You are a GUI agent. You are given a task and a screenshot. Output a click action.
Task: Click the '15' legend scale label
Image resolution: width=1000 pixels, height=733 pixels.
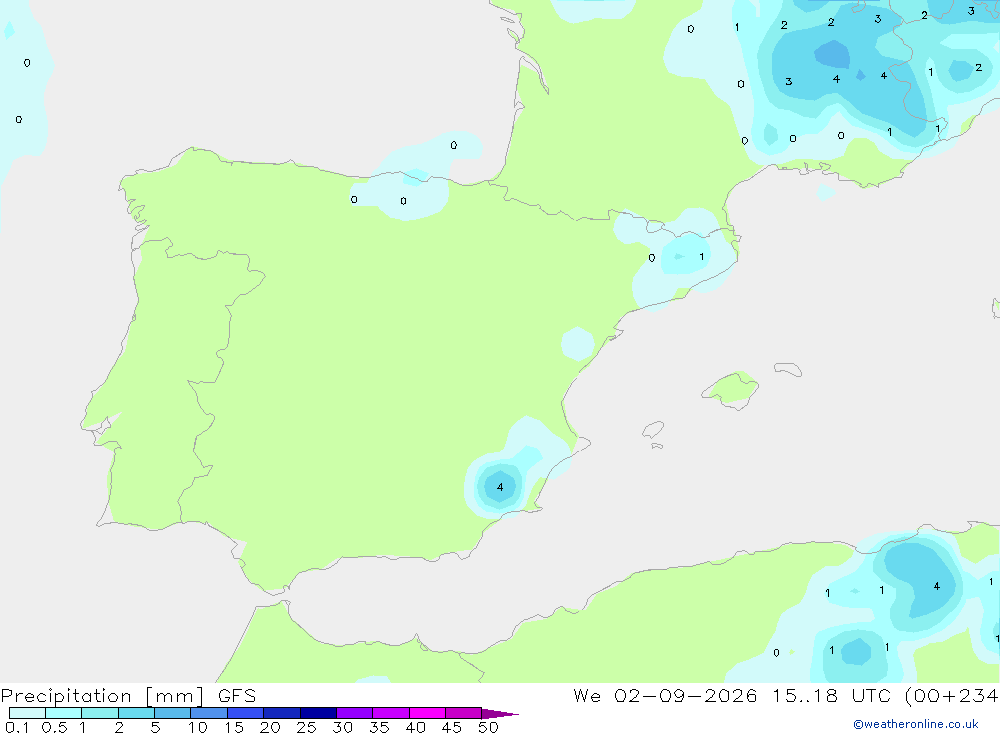(234, 727)
